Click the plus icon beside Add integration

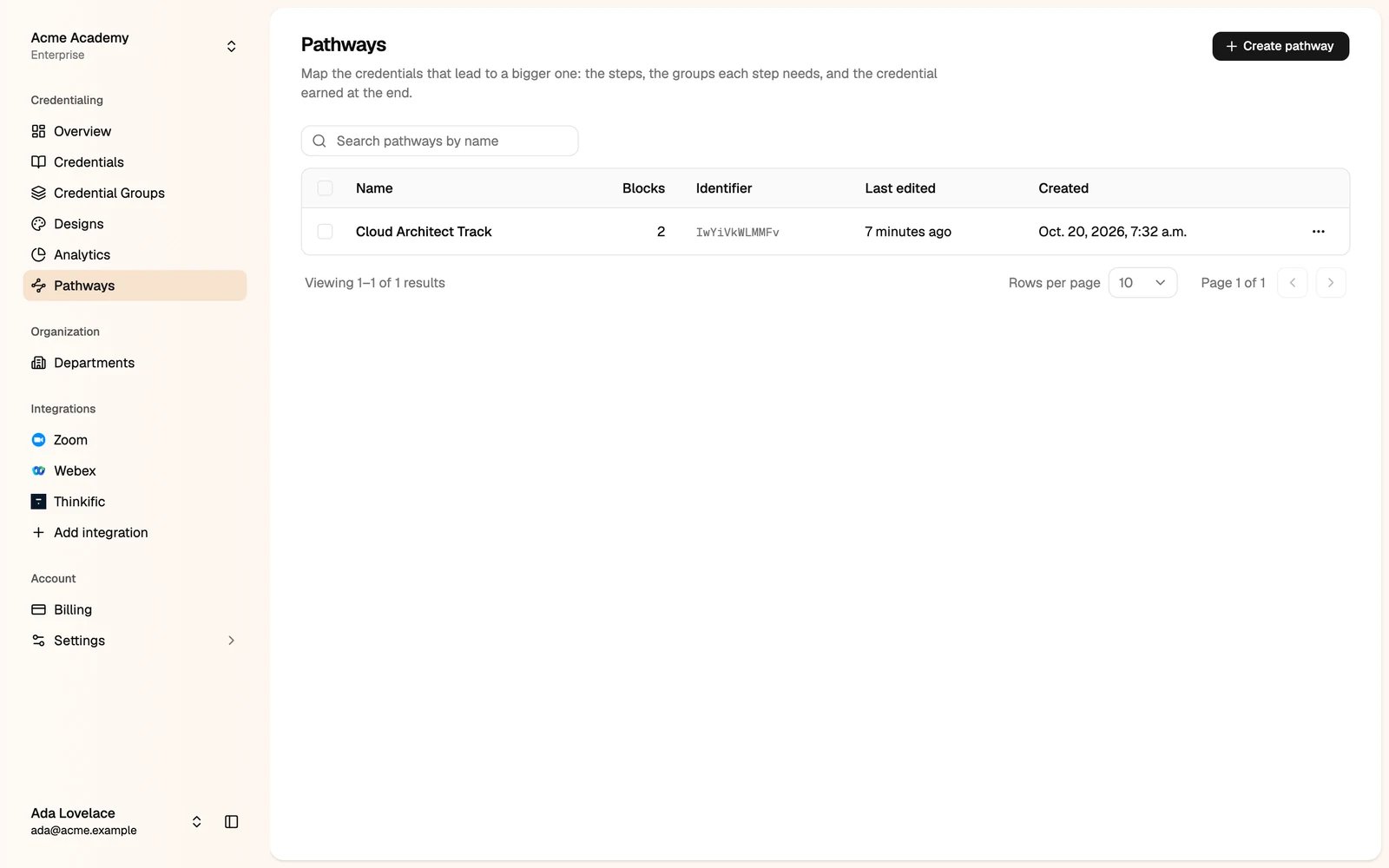point(38,532)
